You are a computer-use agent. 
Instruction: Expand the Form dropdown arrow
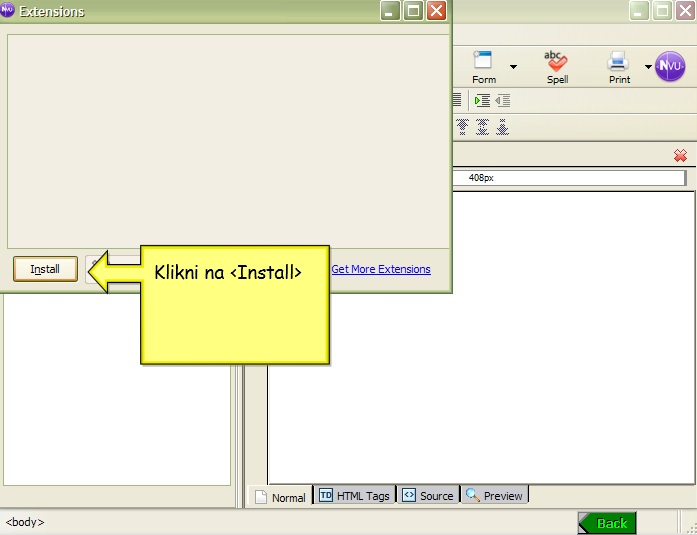click(x=513, y=68)
